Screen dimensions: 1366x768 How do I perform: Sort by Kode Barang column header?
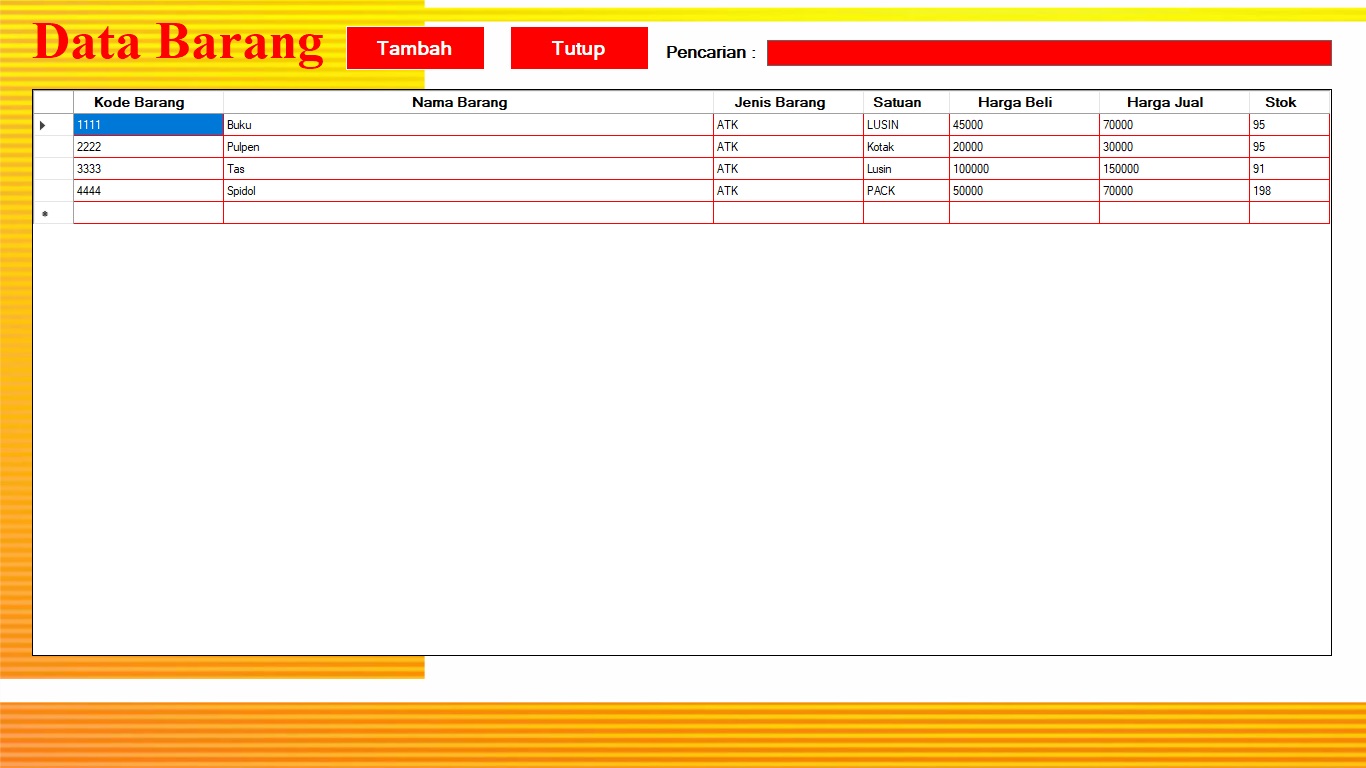[148, 102]
